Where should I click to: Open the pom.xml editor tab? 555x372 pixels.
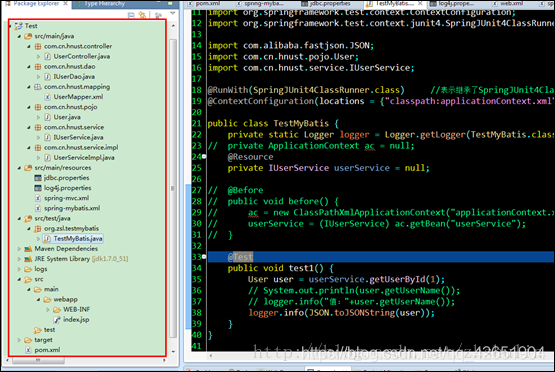point(208,4)
